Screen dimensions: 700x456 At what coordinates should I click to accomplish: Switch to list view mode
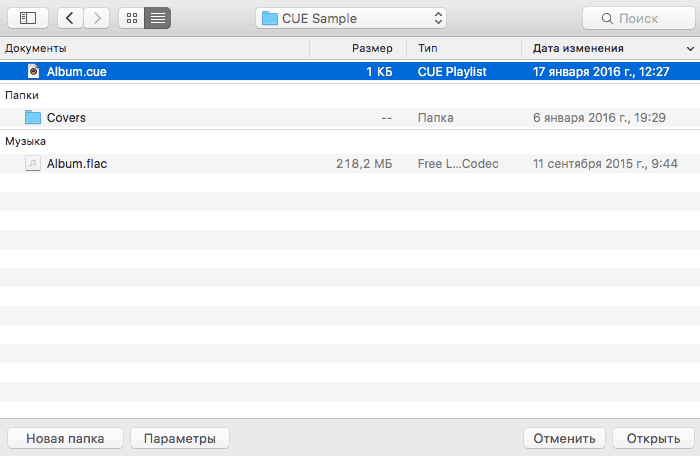click(x=158, y=18)
